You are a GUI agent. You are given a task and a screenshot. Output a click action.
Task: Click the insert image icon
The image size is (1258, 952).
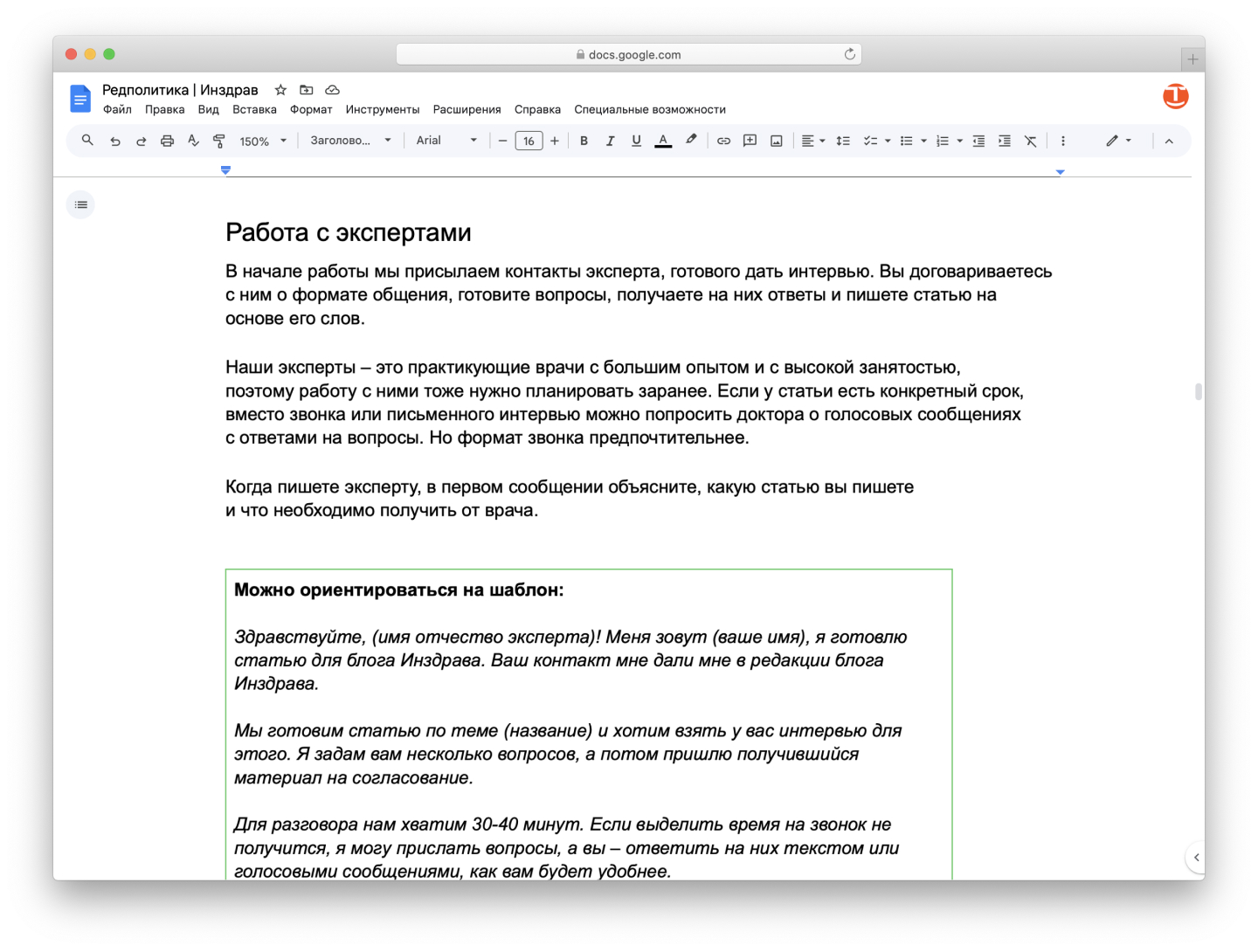776,141
